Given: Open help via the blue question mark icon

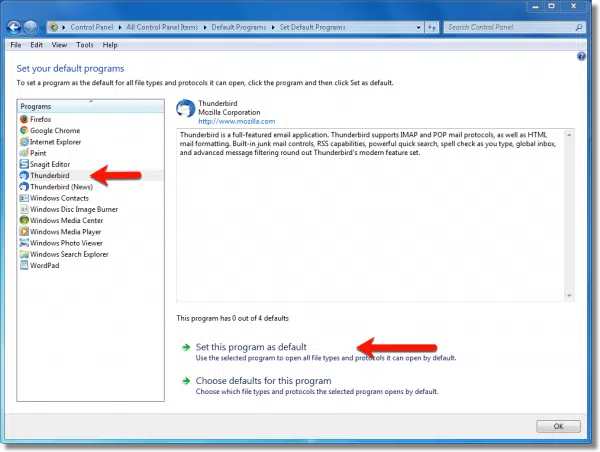Looking at the screenshot, I should coord(581,57).
